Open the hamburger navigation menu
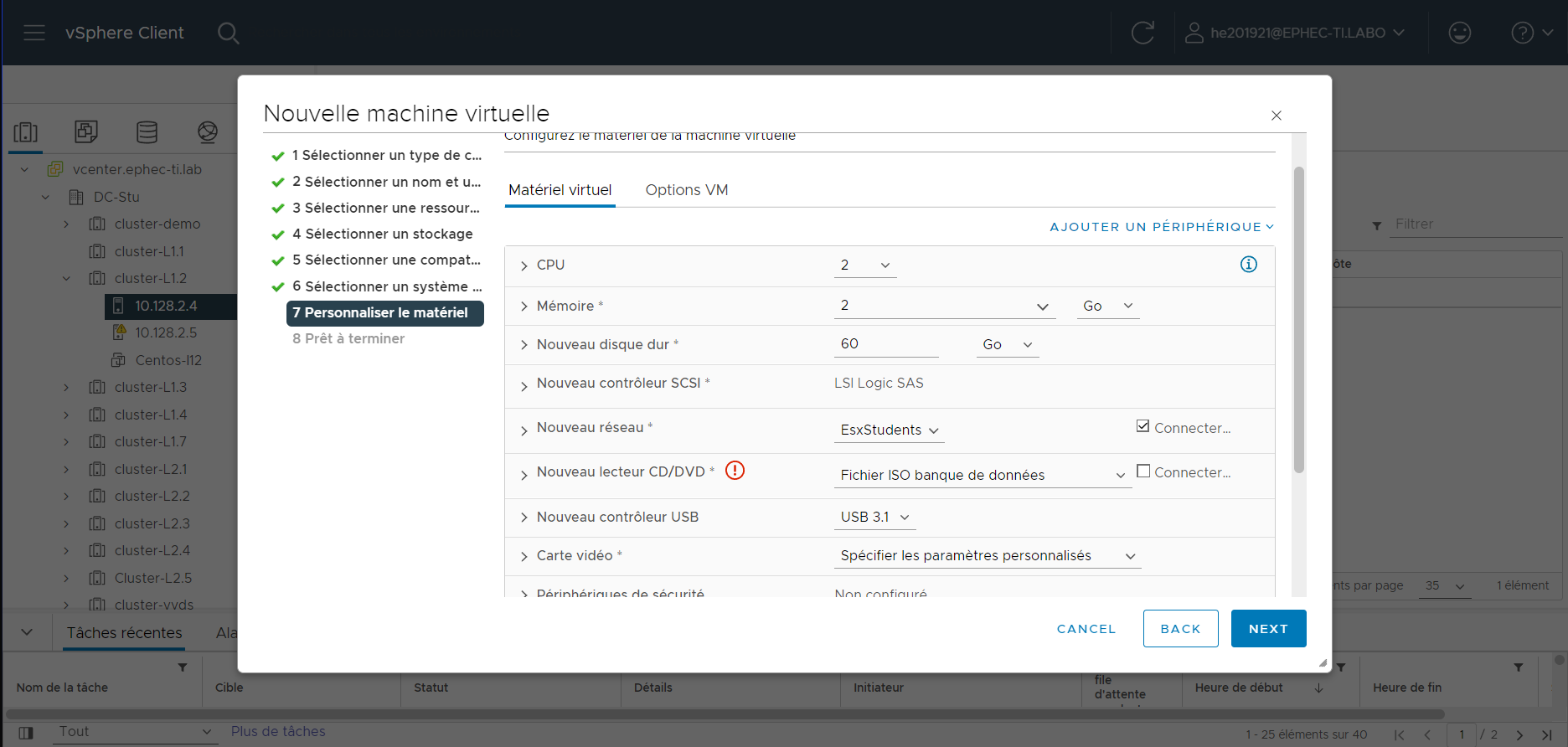1568x747 pixels. tap(34, 33)
